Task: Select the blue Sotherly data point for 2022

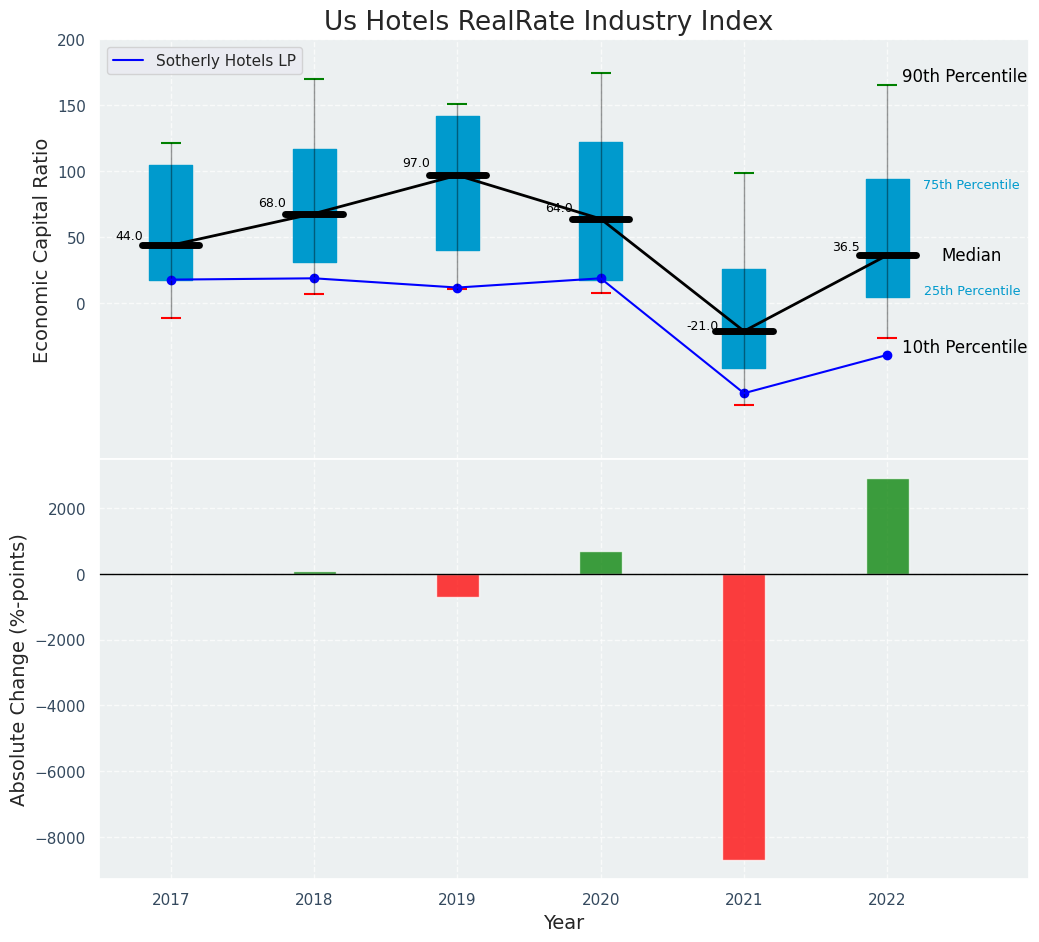Action: pyautogui.click(x=887, y=355)
